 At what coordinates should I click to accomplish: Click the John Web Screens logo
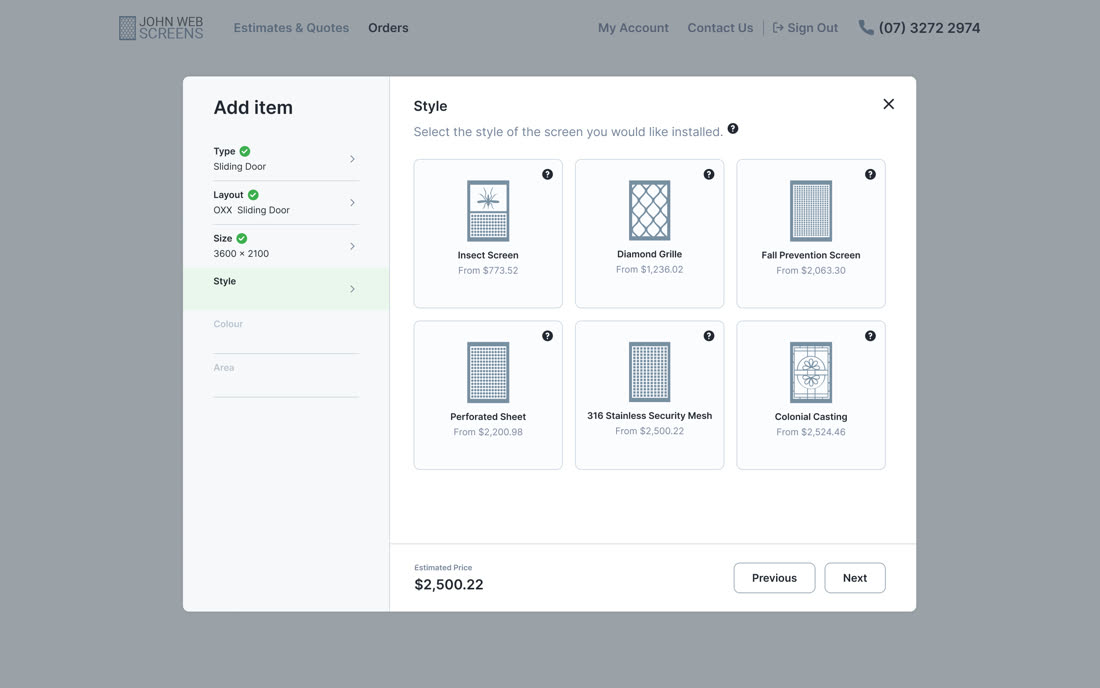pos(161,28)
